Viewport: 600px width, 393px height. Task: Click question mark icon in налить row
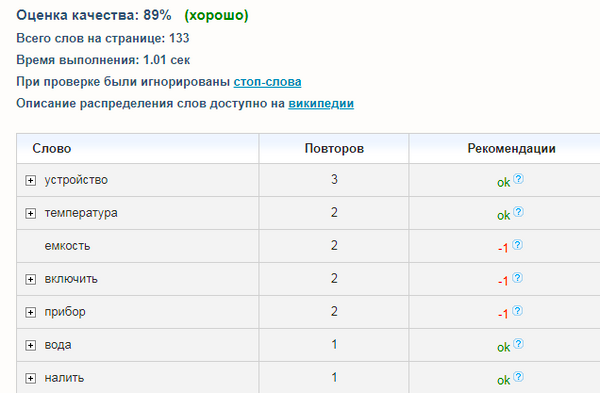pos(518,377)
